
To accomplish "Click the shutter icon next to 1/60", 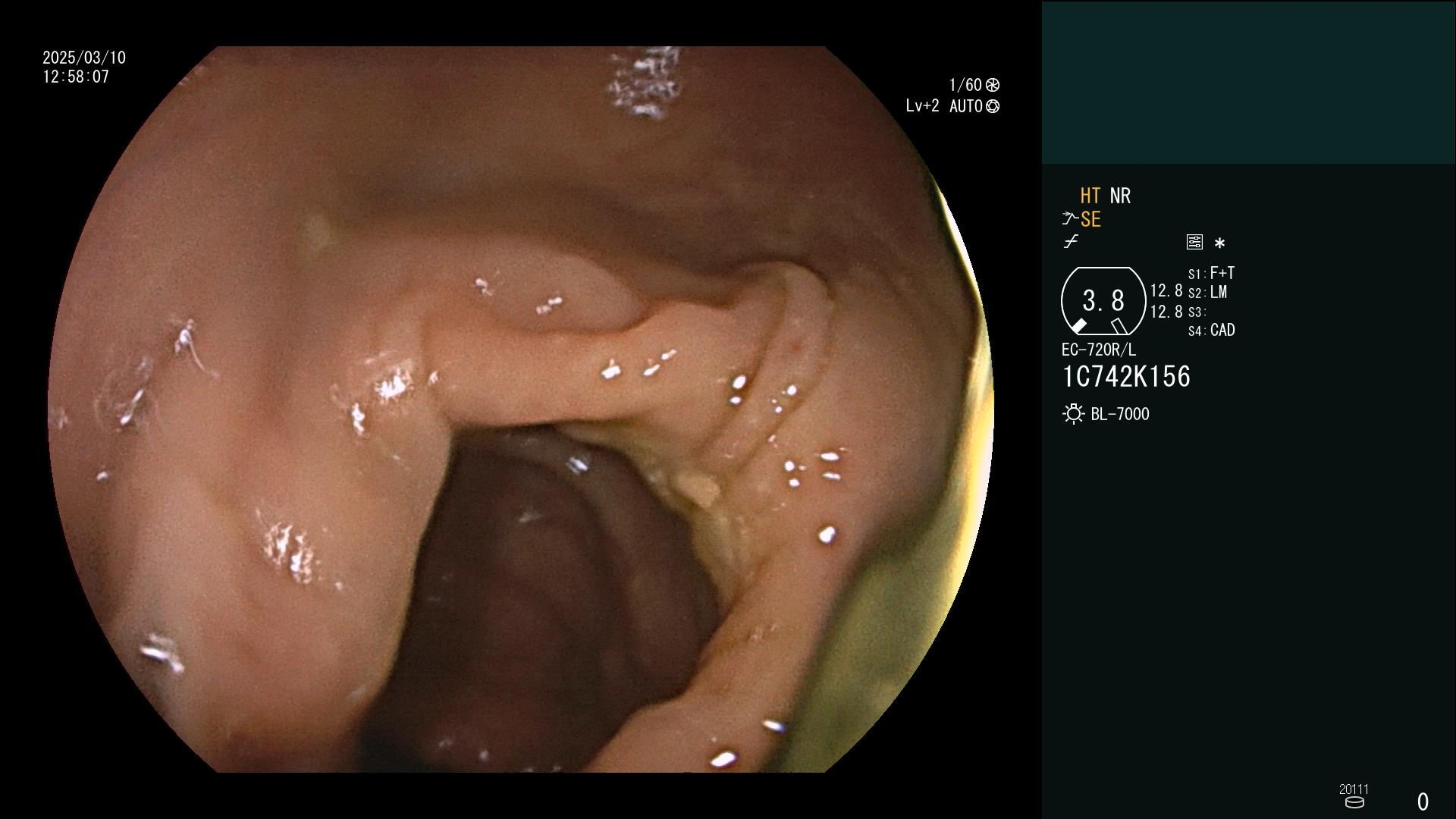I will click(x=993, y=85).
